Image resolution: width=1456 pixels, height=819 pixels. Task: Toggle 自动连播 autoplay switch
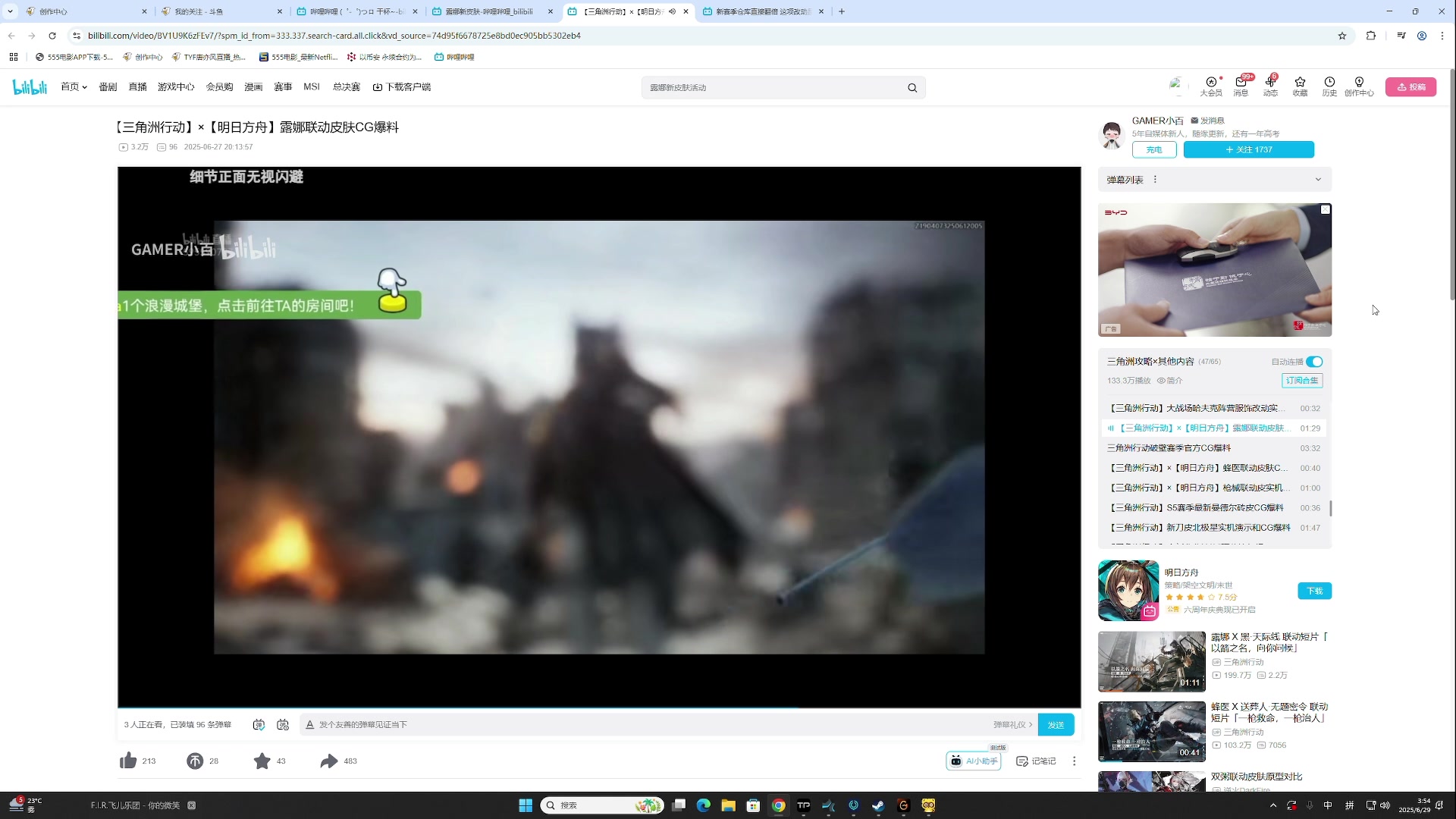1314,362
